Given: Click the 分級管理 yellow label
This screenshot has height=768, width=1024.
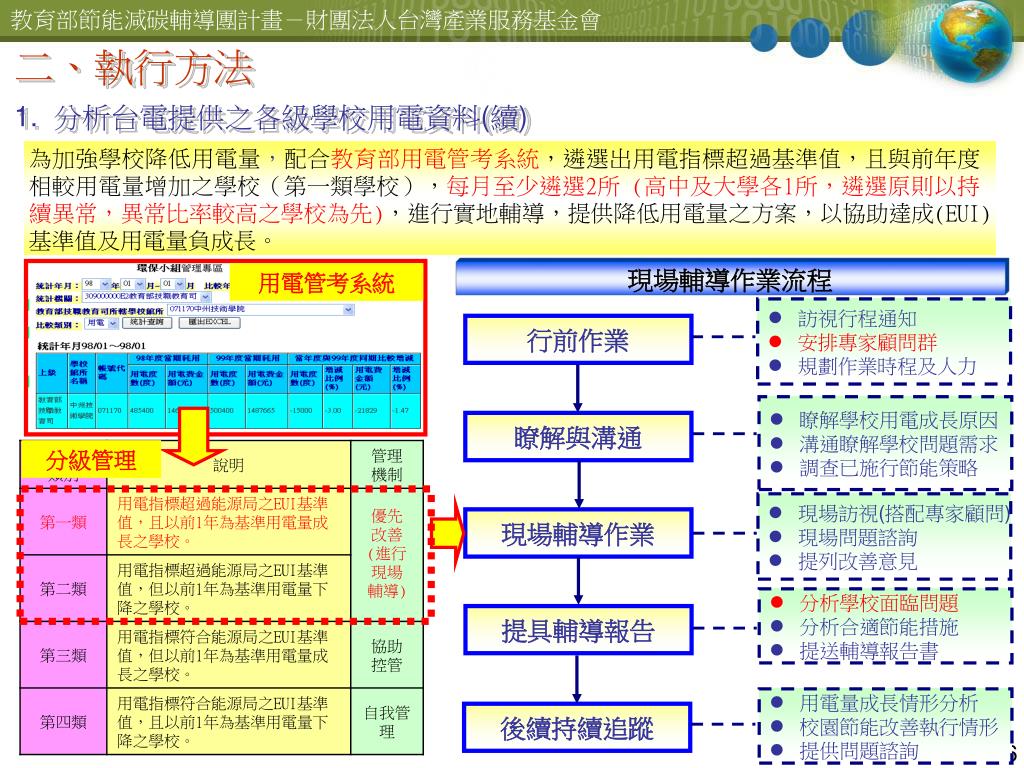Looking at the screenshot, I should [x=91, y=460].
